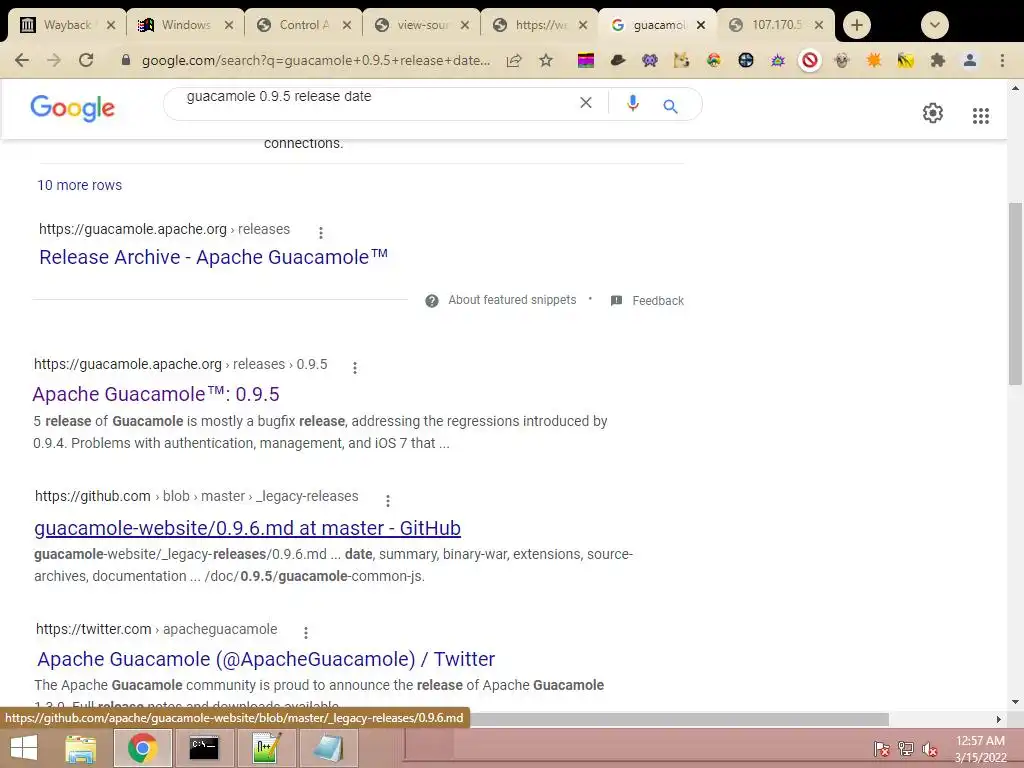Expand '10 more rows' in snippet
Screen dimensions: 1024x768
coord(80,185)
